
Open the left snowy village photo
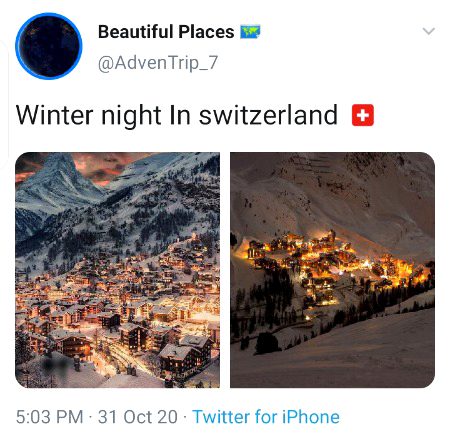117,270
